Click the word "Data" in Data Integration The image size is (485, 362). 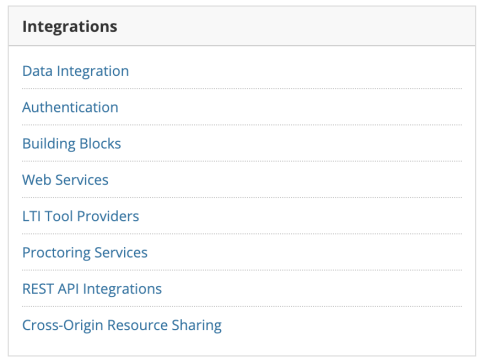37,71
